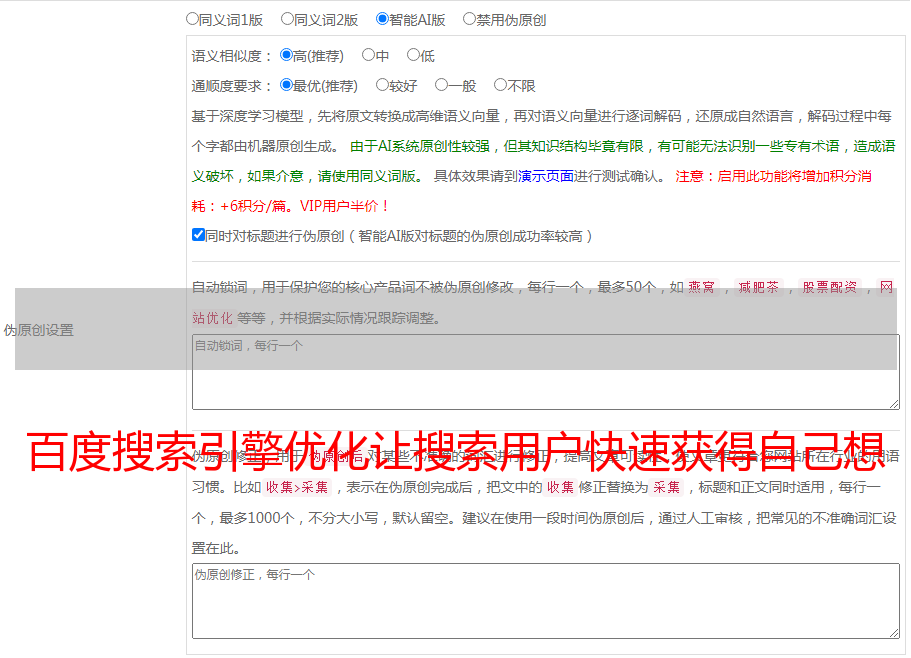Click the 减肥茶 example keyword tag

(x=758, y=288)
